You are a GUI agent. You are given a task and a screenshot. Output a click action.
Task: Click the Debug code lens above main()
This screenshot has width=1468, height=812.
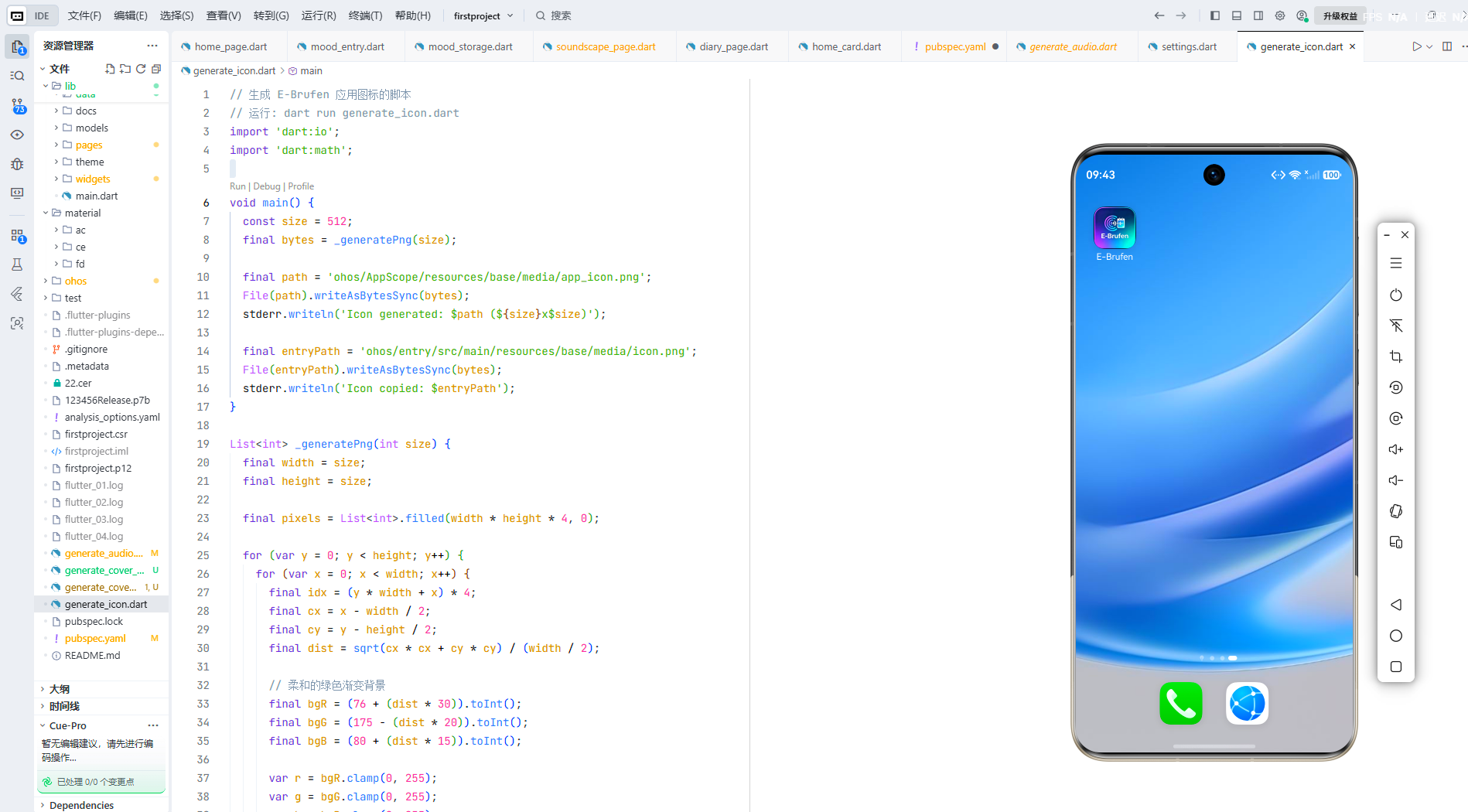[267, 186]
